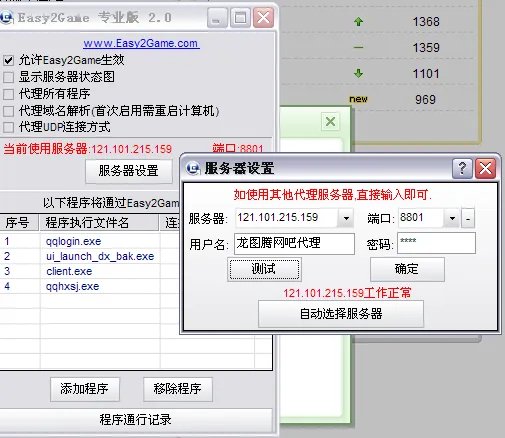Close the green popup behind with its X
This screenshot has height=438, width=505.
(x=330, y=122)
